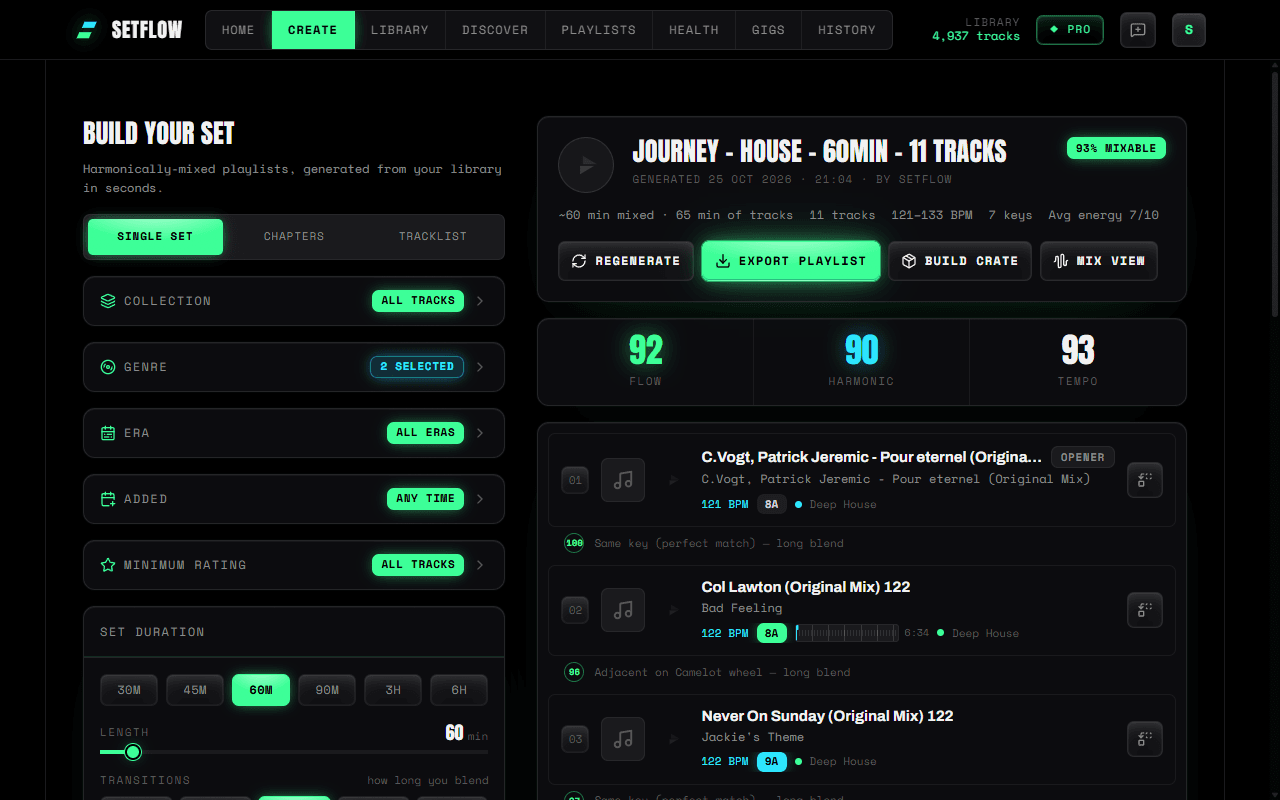Viewport: 1280px width, 800px height.
Task: Click the calendar-plus icon beside Added
Action: tap(108, 499)
